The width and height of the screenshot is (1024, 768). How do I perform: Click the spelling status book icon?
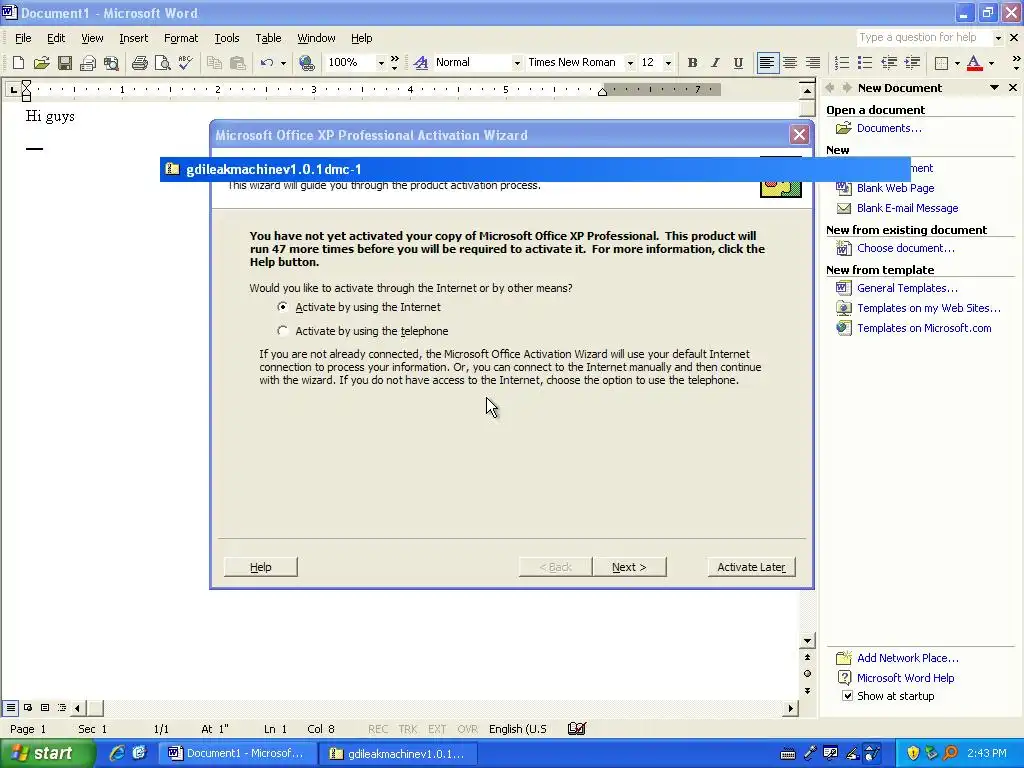(x=577, y=728)
